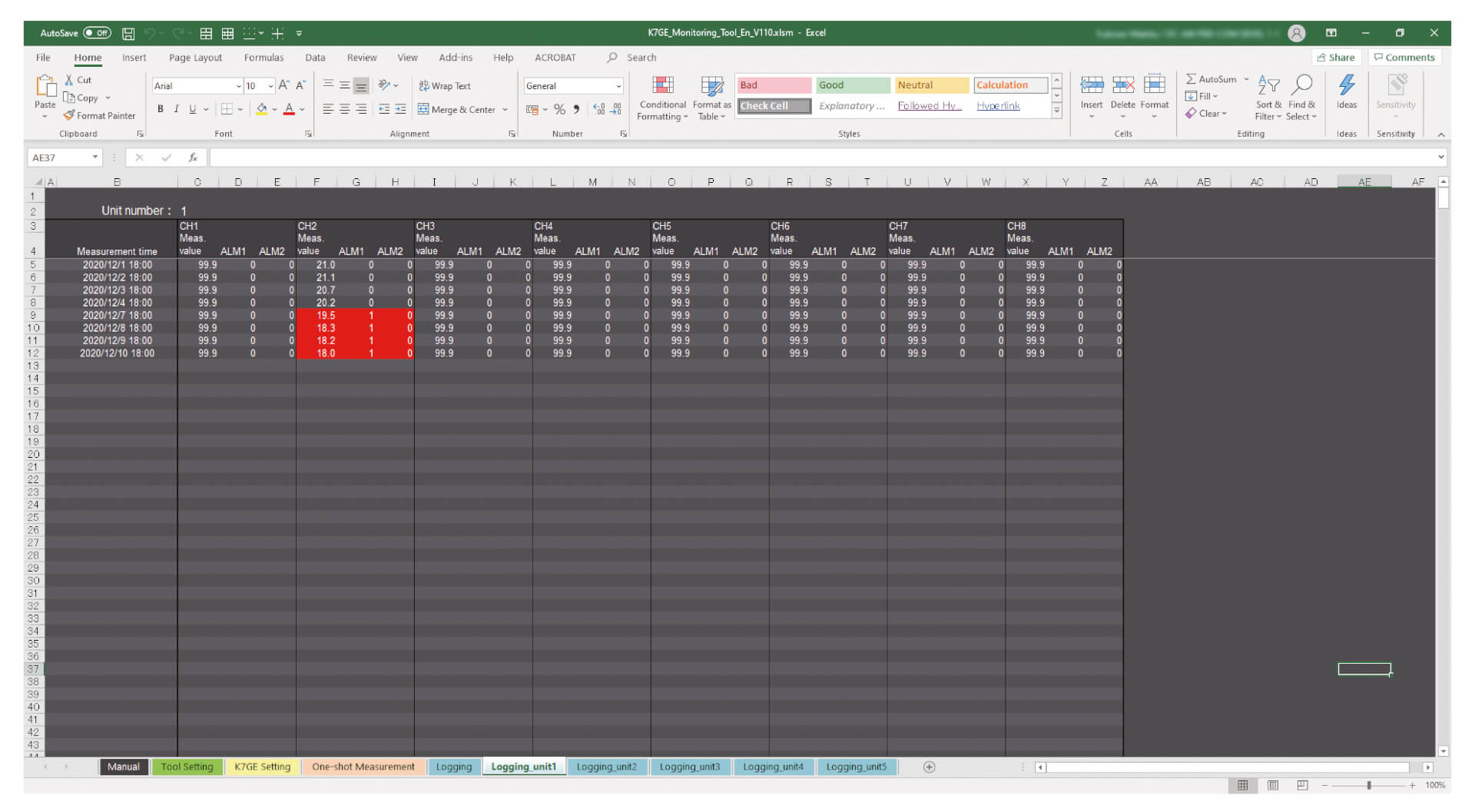
Task: Click the orientation text angle icon
Action: click(384, 85)
